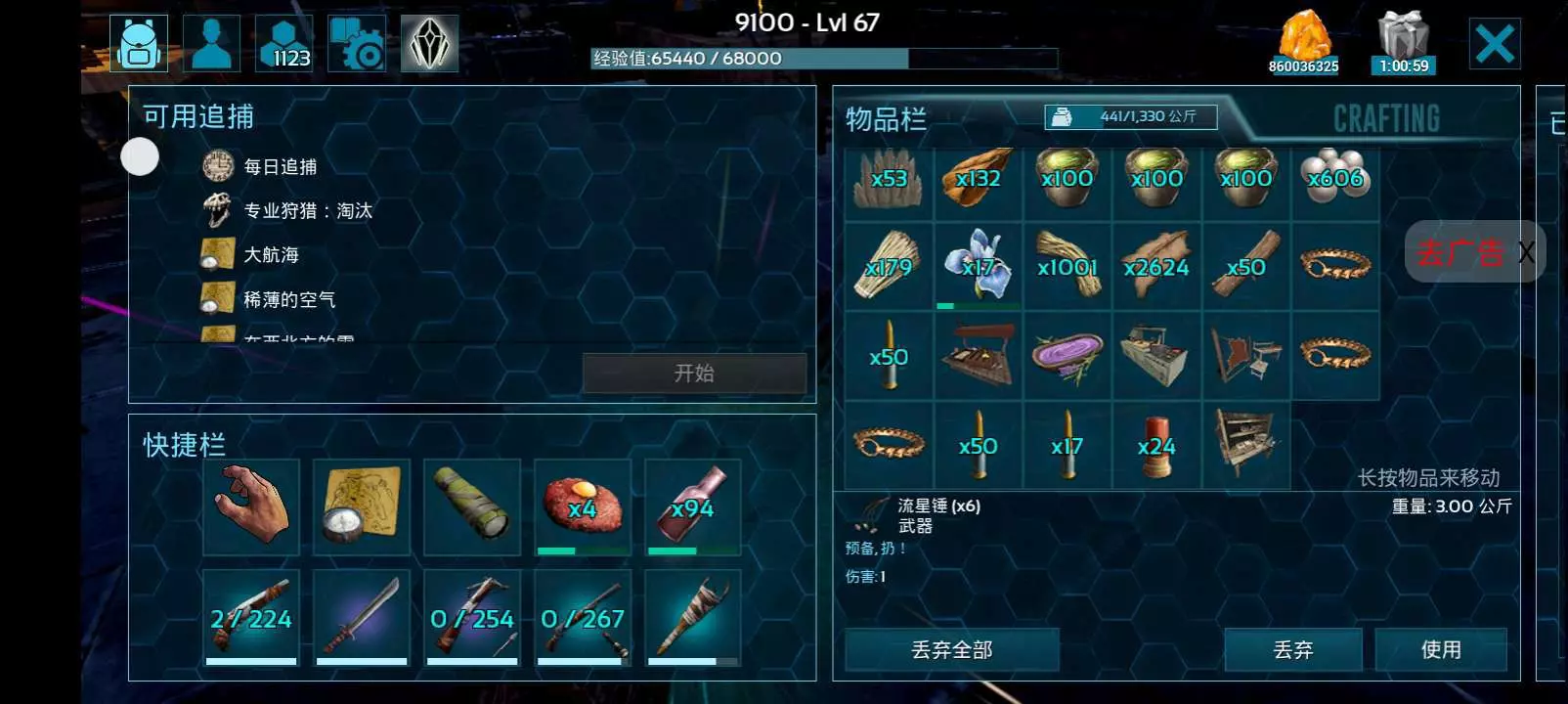The width and height of the screenshot is (1568, 704).
Task: Click the experience progress bar
Action: tap(824, 59)
